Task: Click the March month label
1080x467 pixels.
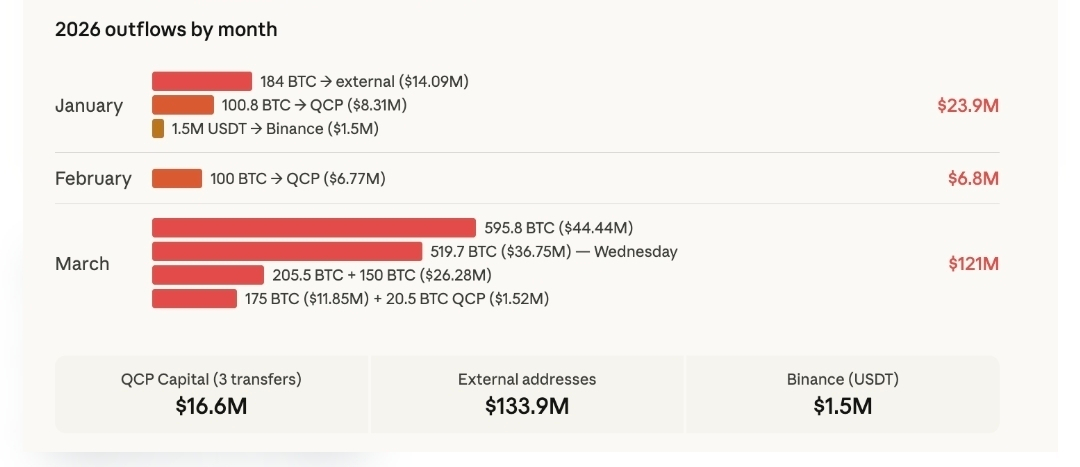Action: tap(82, 264)
